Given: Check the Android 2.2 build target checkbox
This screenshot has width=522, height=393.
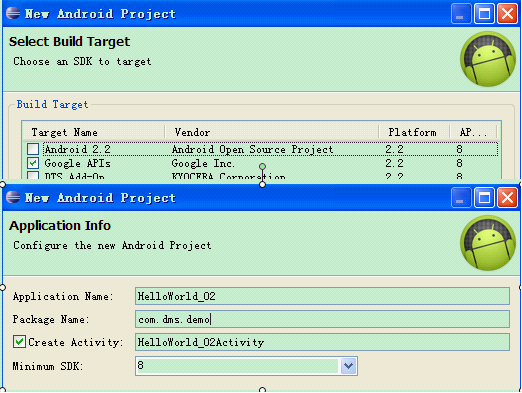Looking at the screenshot, I should (33, 149).
